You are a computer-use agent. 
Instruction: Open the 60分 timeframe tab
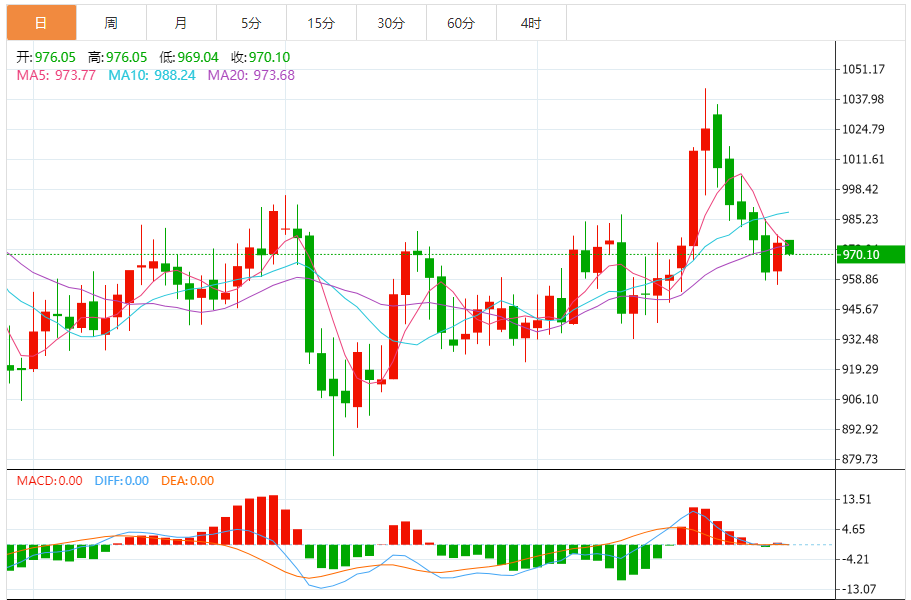461,23
